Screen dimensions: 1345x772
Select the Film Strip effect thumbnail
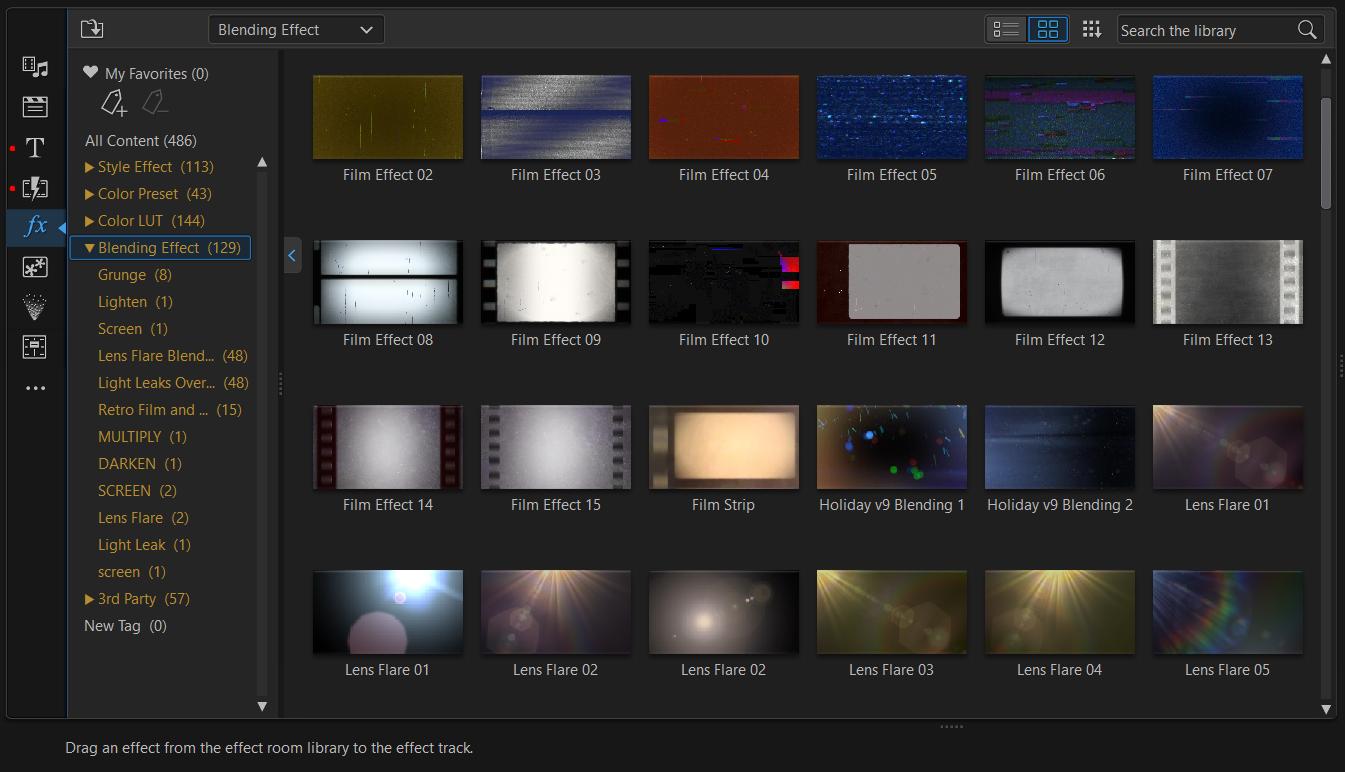click(723, 446)
